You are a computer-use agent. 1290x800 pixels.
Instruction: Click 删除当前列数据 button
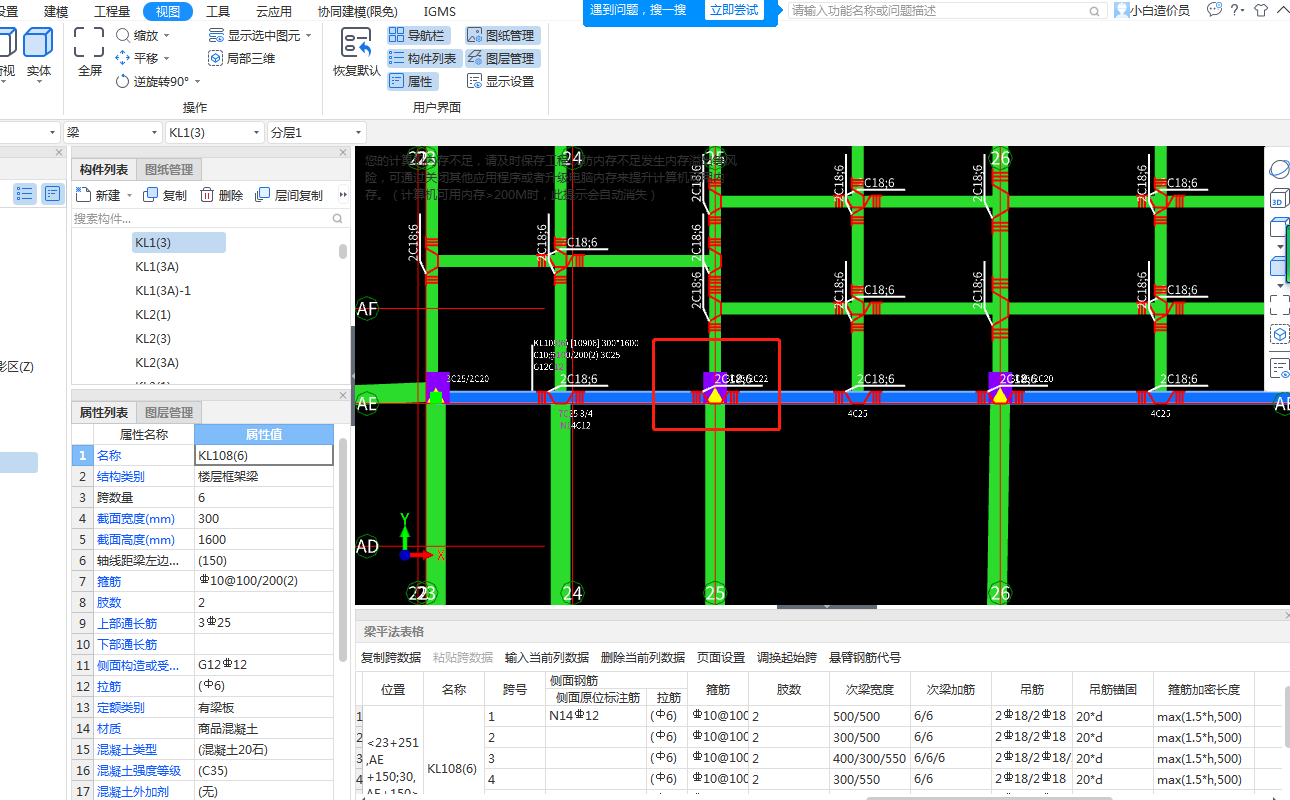click(643, 657)
